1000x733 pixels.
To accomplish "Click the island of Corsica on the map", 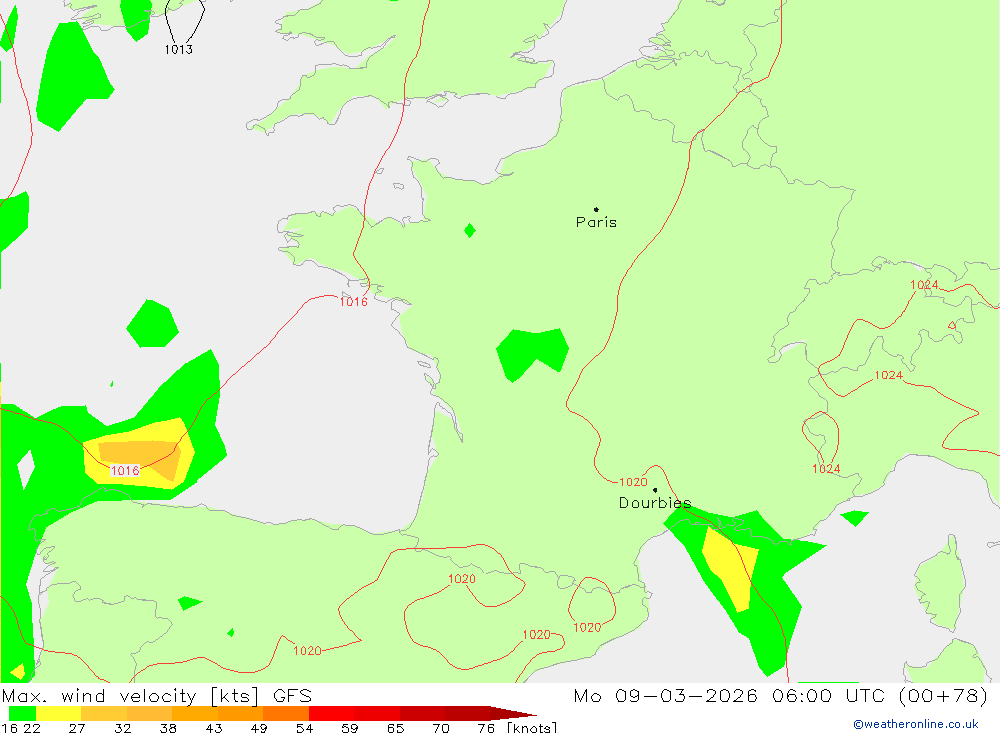I will pyautogui.click(x=941, y=584).
